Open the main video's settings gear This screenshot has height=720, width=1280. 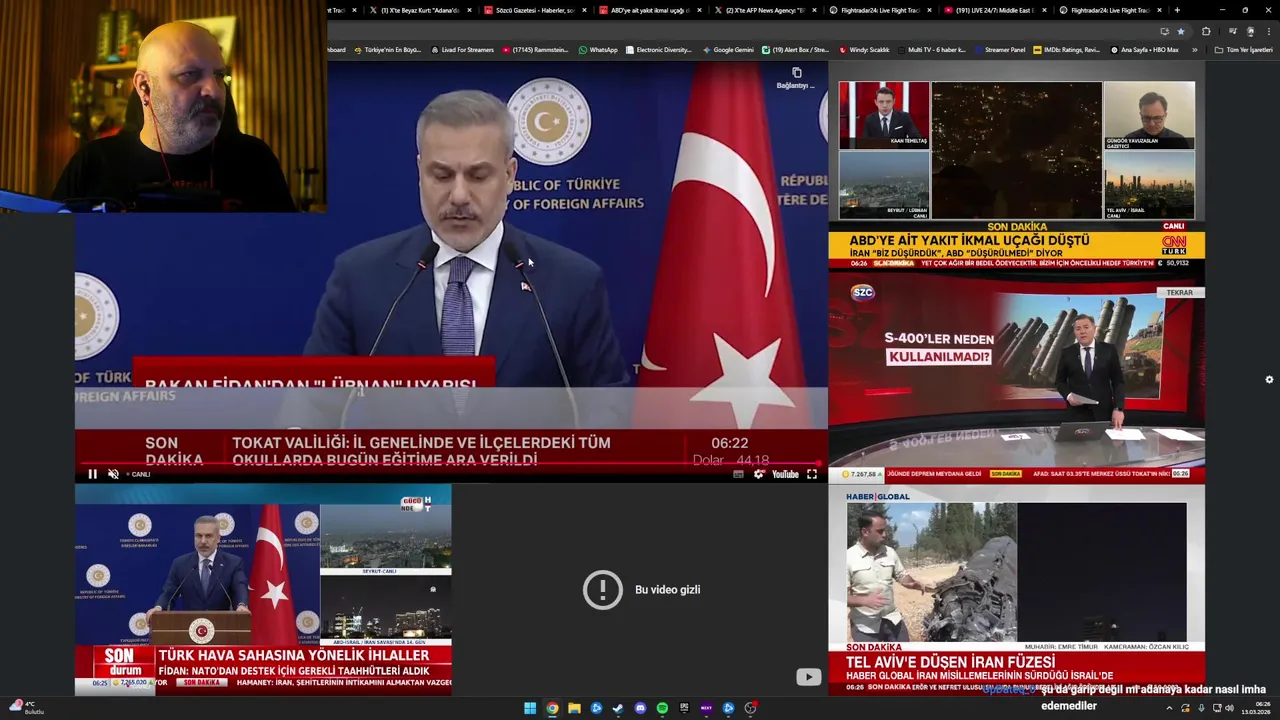[x=759, y=474]
